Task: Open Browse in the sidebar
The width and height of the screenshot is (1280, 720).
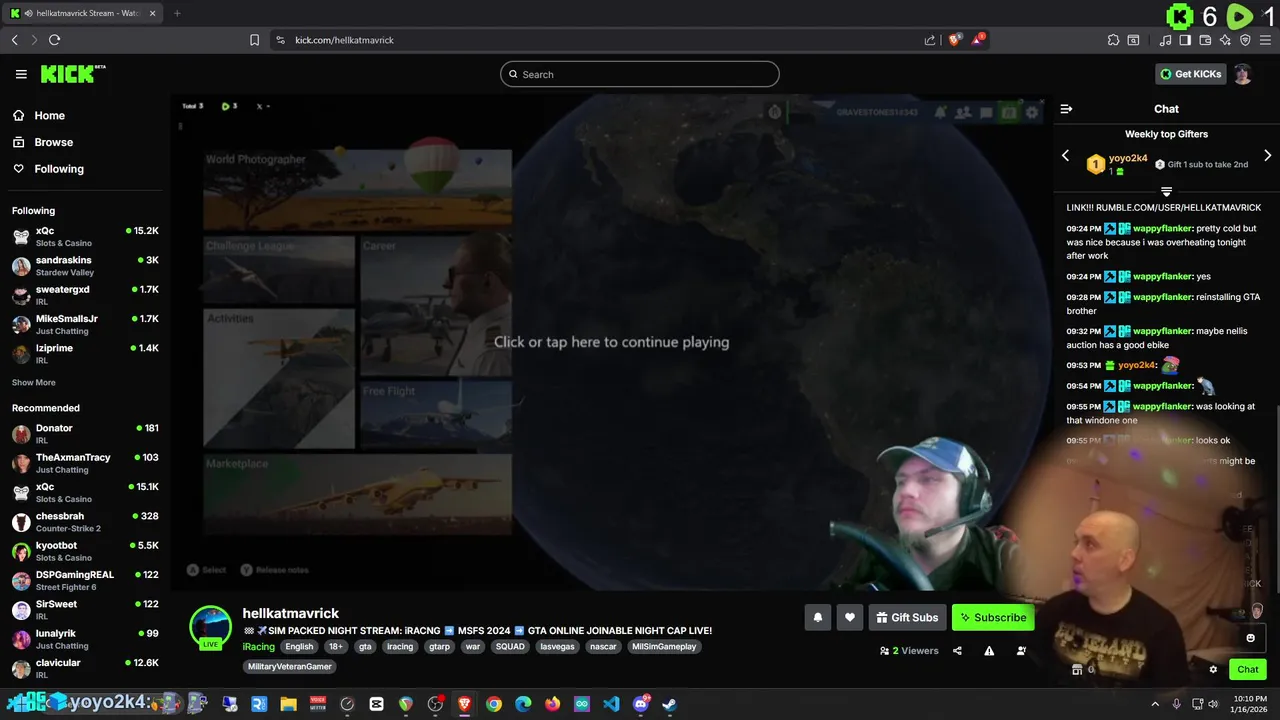Action: click(43, 142)
